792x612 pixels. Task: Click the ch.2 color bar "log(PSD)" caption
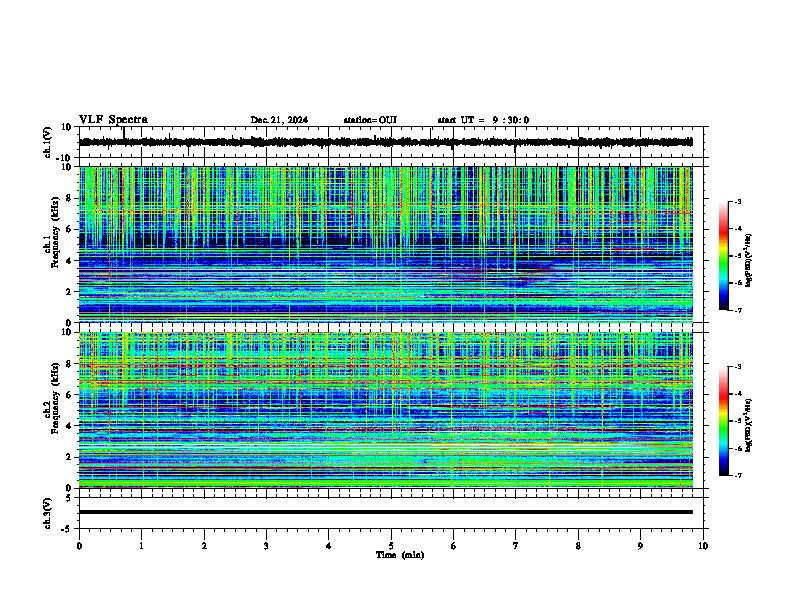pyautogui.click(x=749, y=425)
